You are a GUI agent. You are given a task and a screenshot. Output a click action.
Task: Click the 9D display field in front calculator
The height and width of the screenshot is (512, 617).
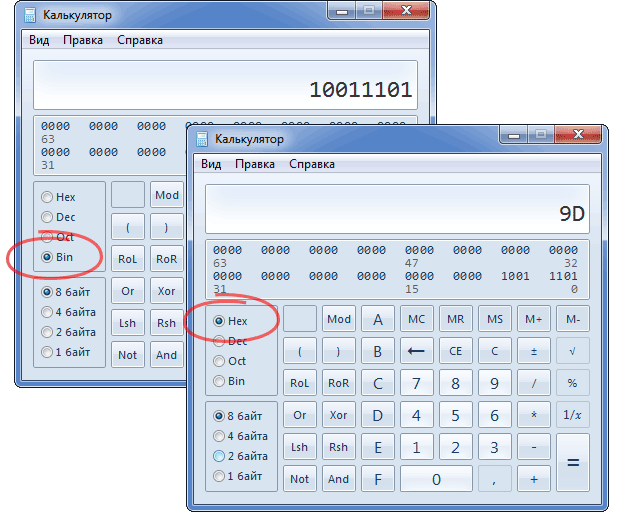click(397, 209)
